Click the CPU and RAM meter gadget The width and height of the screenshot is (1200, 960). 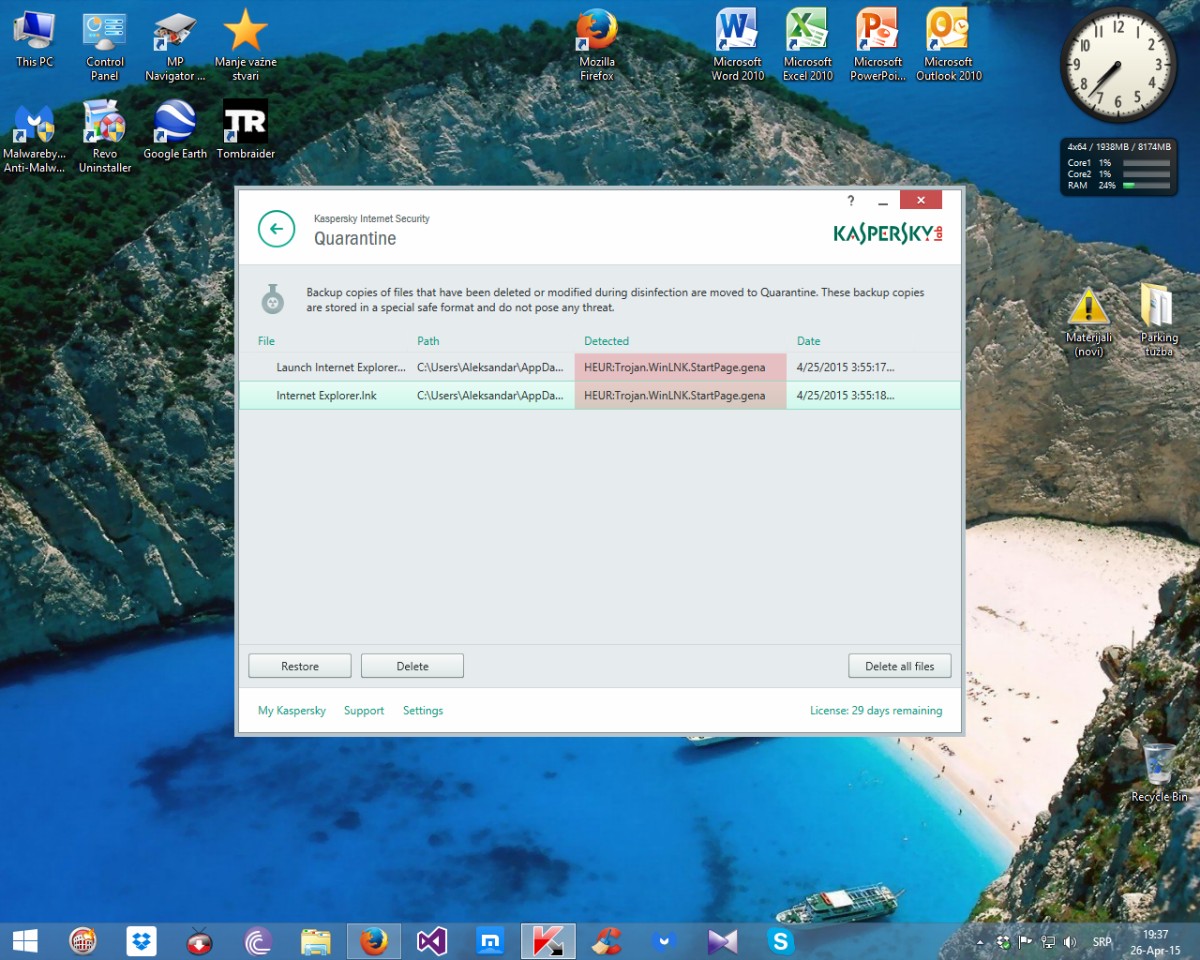(1119, 166)
